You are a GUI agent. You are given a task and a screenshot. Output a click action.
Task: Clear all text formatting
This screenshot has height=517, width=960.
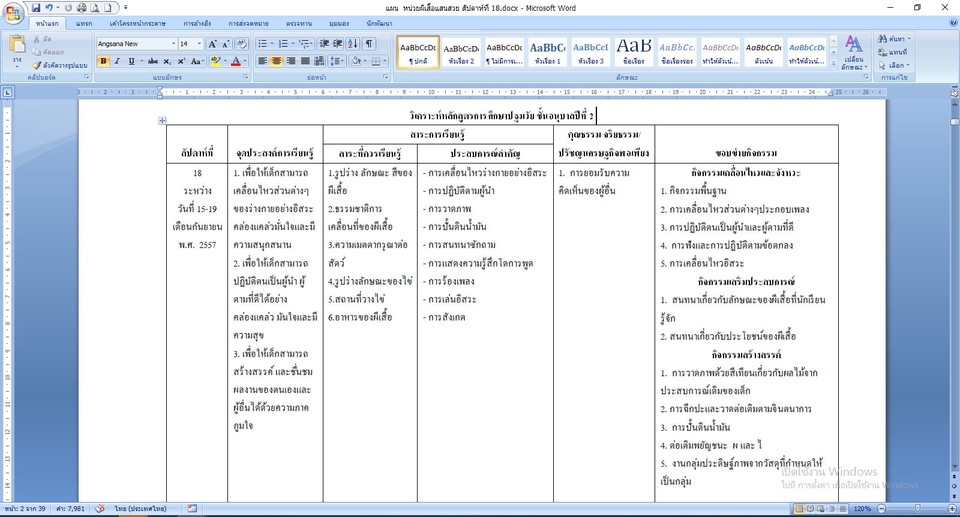point(242,43)
